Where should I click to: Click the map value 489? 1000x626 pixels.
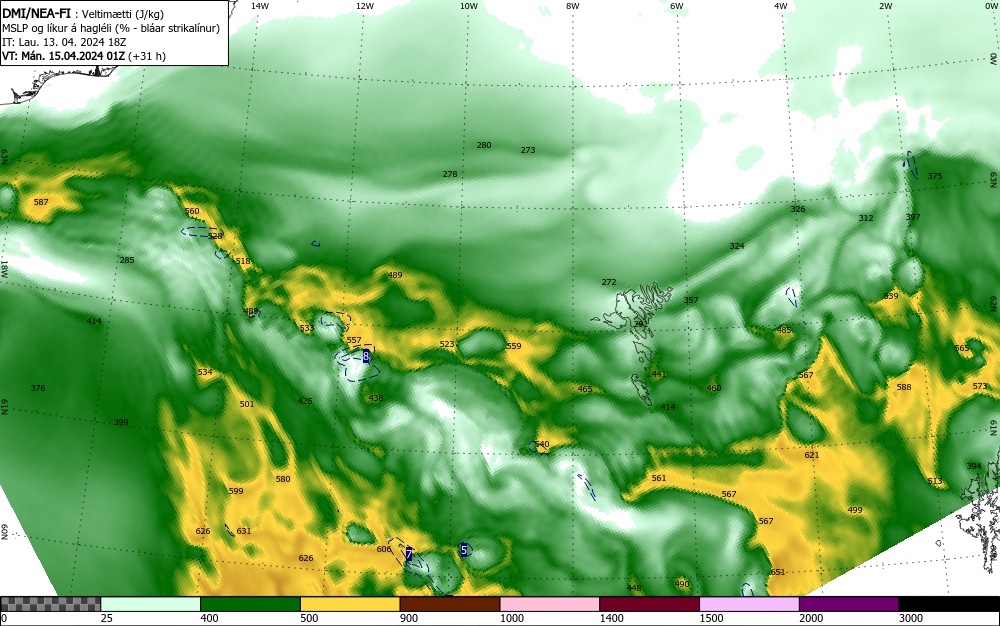(395, 275)
